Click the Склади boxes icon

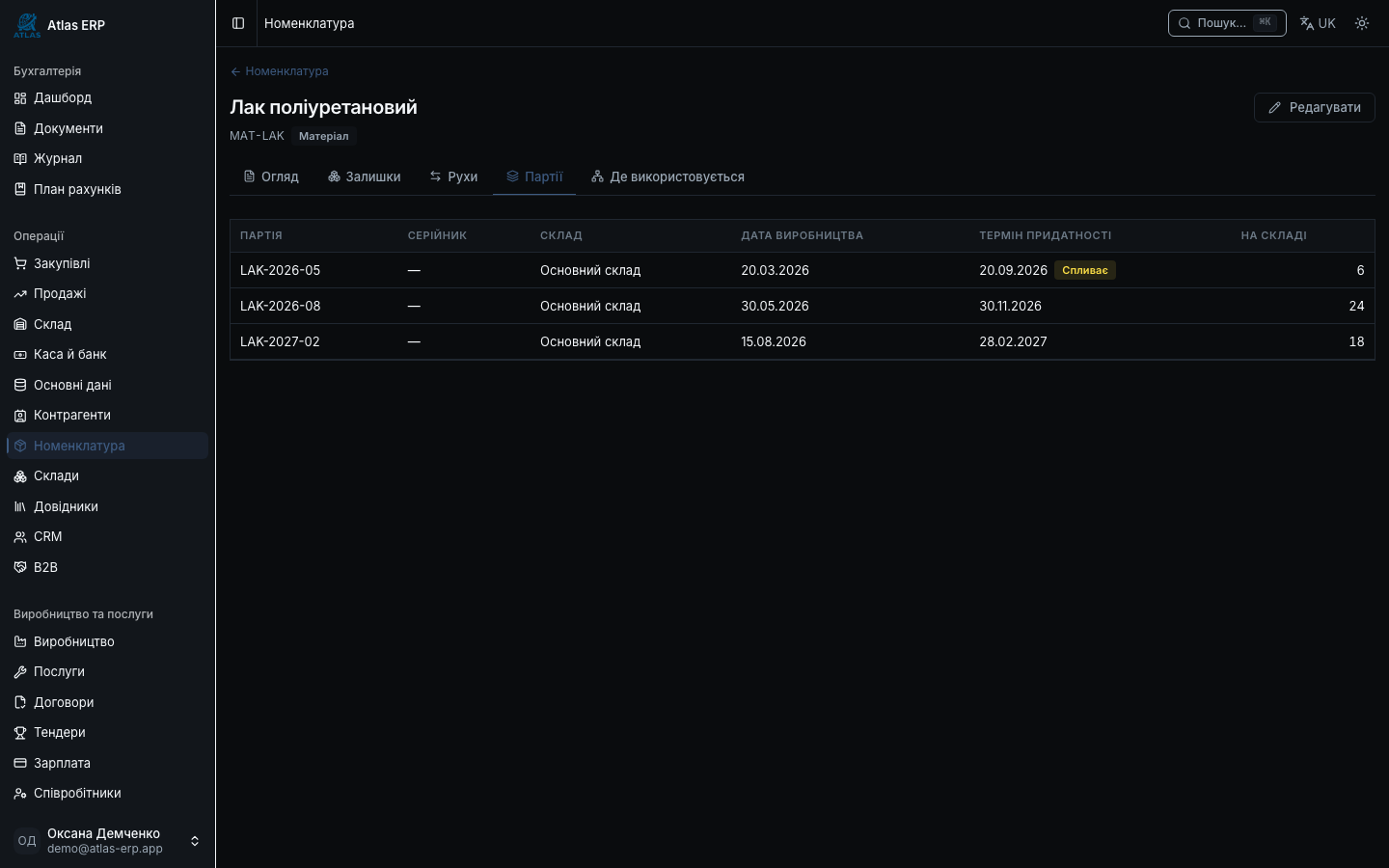[x=20, y=476]
